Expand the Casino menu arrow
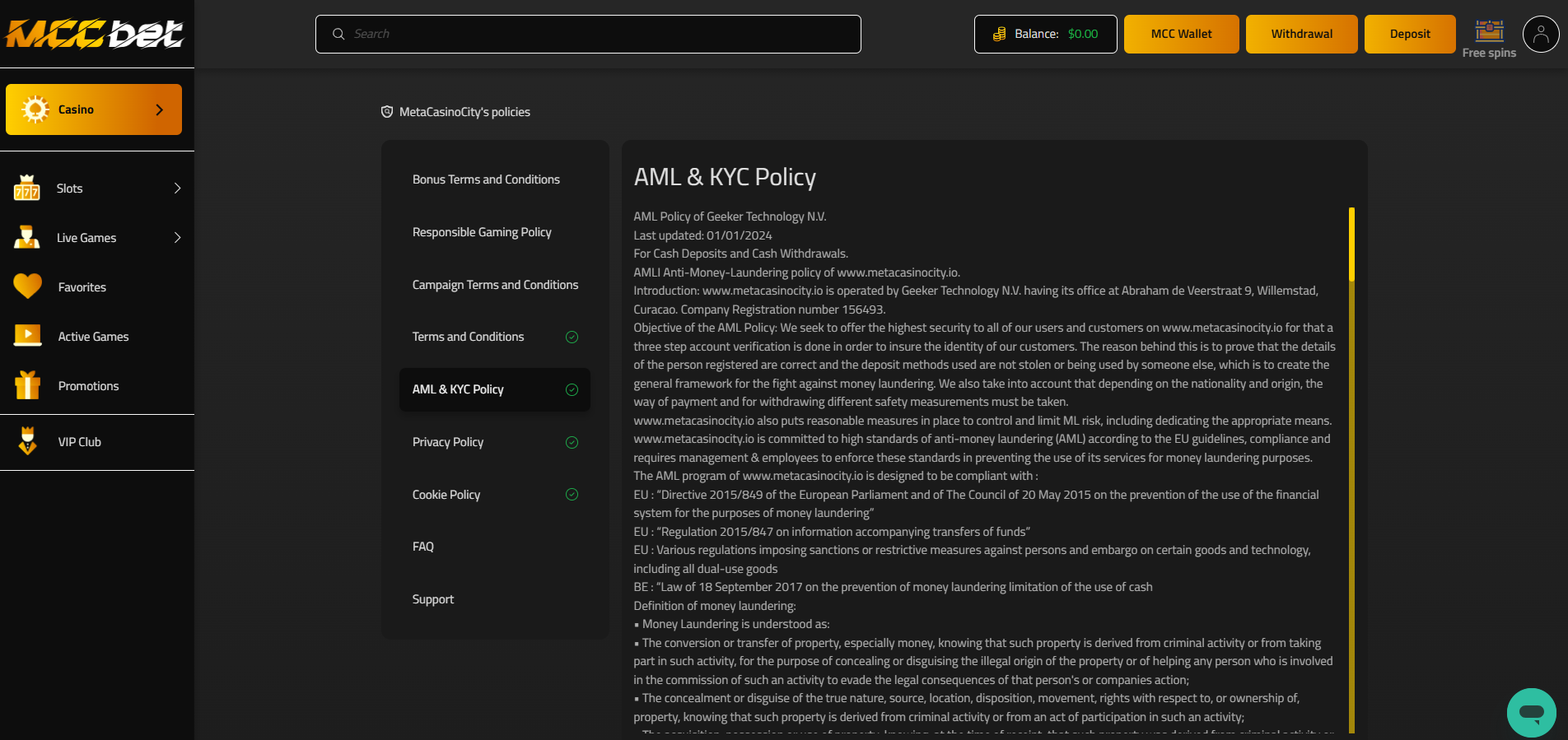 [x=160, y=109]
